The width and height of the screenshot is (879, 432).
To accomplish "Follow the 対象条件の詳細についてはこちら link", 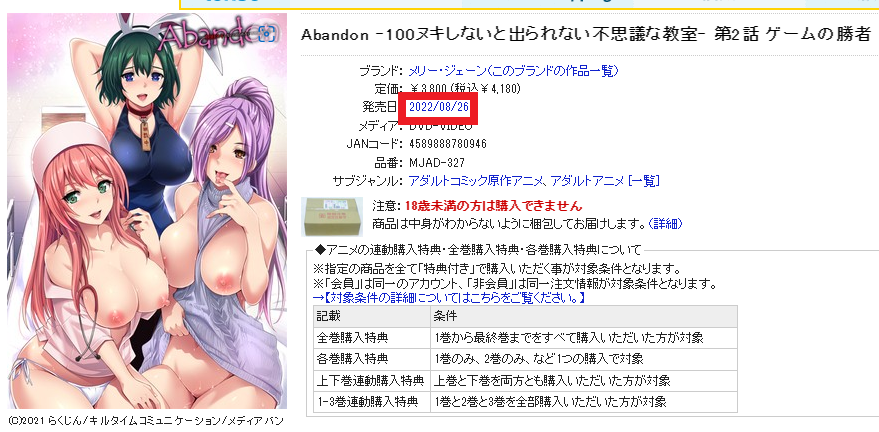I will coord(449,298).
